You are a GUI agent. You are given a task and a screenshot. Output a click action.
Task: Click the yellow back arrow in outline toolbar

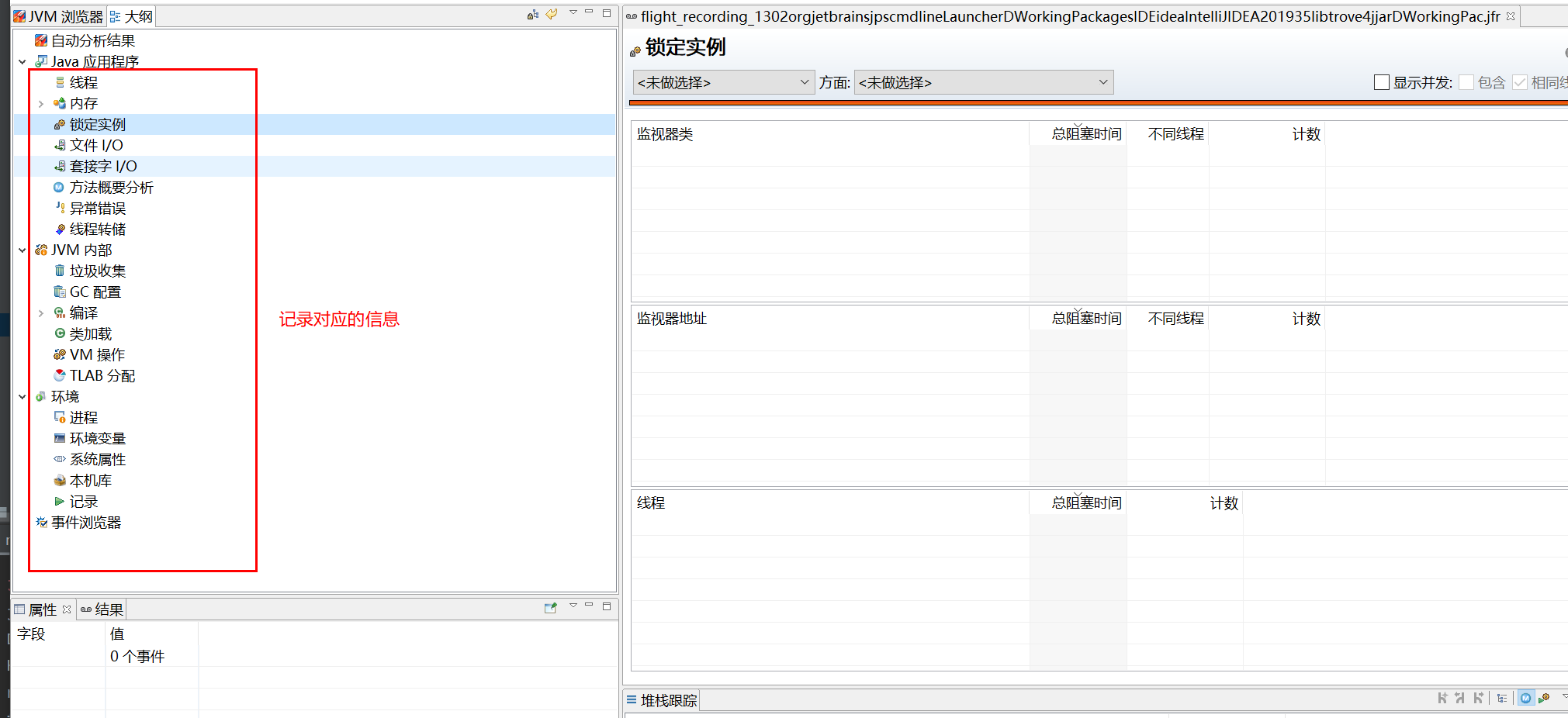(552, 14)
